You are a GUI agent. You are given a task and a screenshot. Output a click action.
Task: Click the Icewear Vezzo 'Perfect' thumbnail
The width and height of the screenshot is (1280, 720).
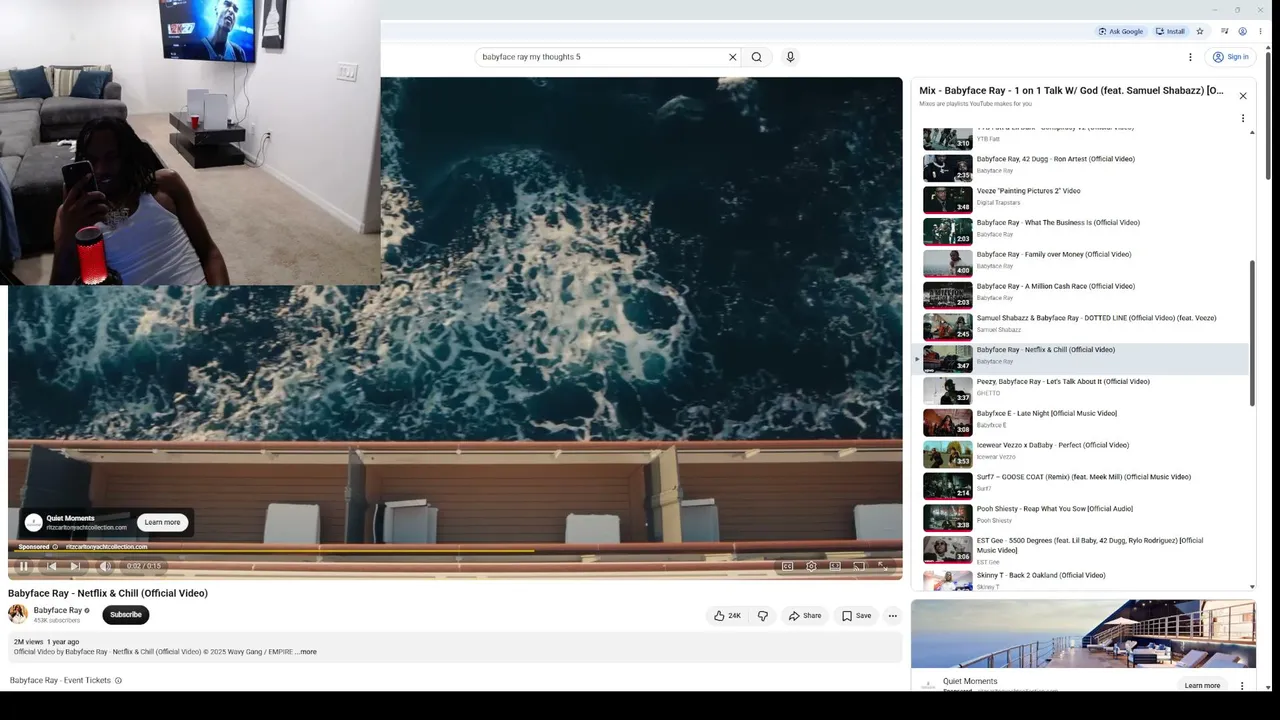[947, 454]
